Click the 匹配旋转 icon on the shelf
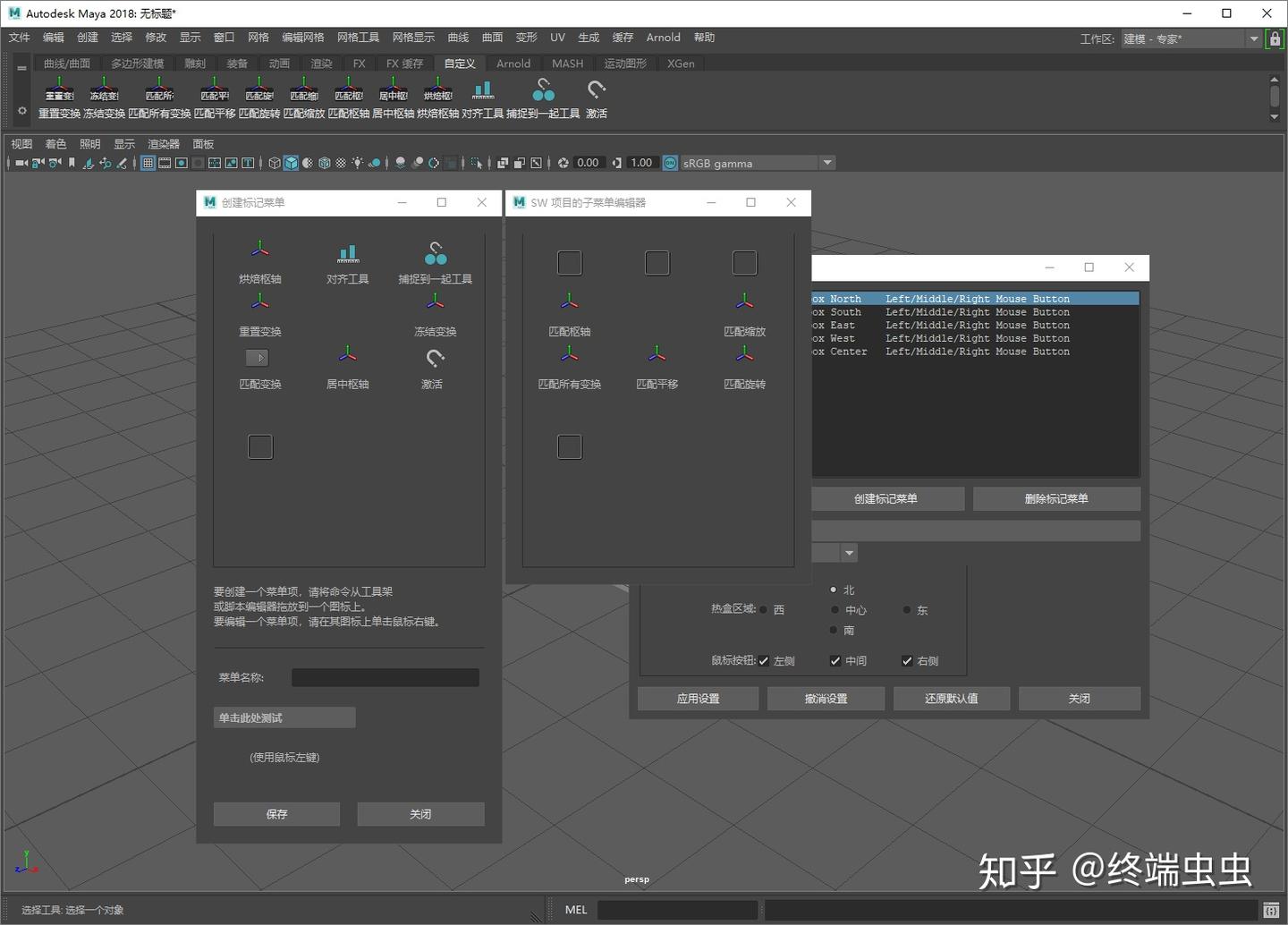 click(x=258, y=89)
